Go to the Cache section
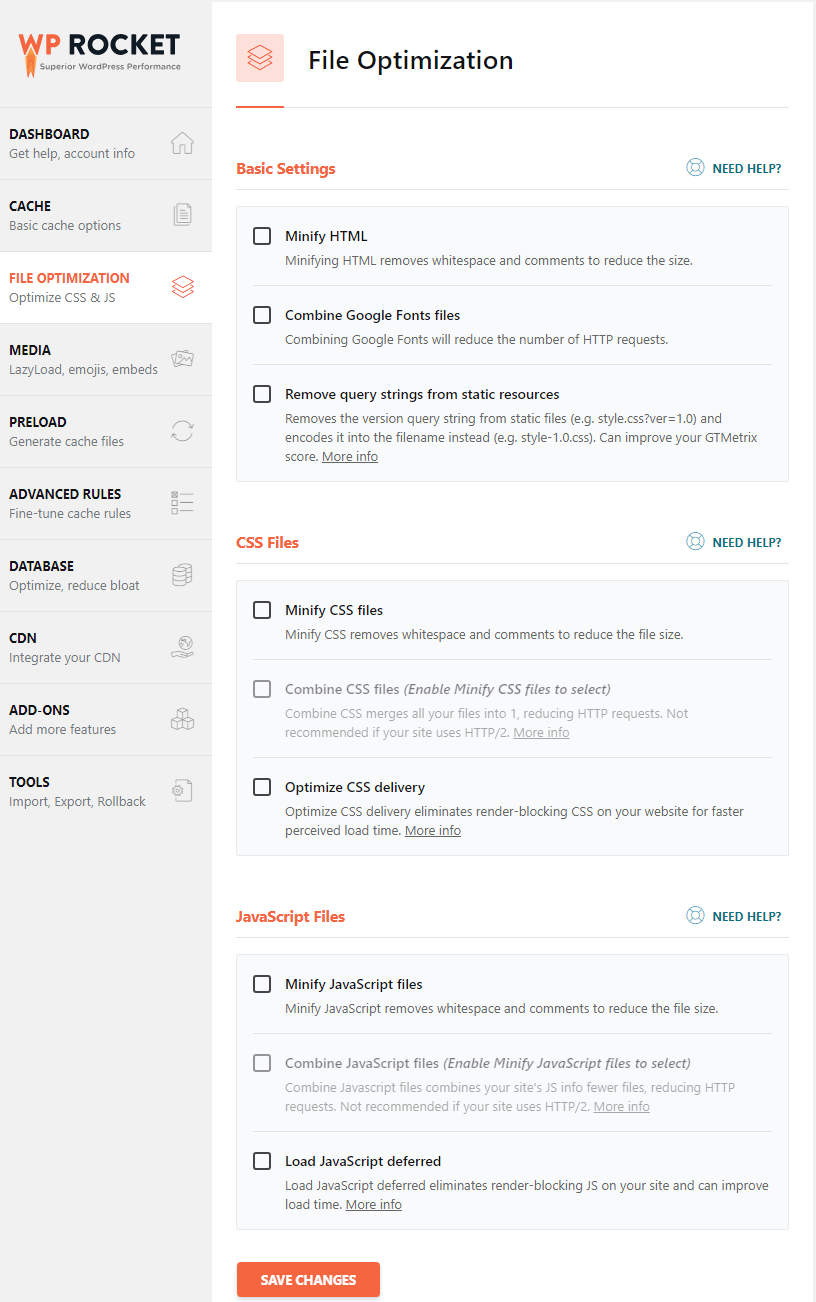Viewport: 816px width, 1302px height. 106,215
